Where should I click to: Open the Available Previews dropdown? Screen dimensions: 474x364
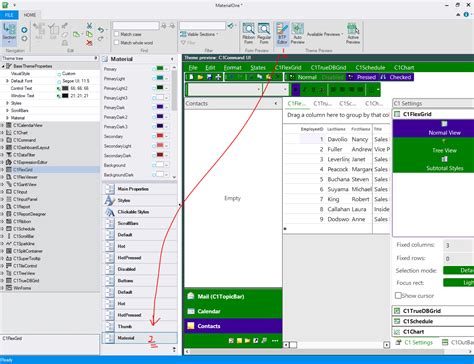click(325, 34)
